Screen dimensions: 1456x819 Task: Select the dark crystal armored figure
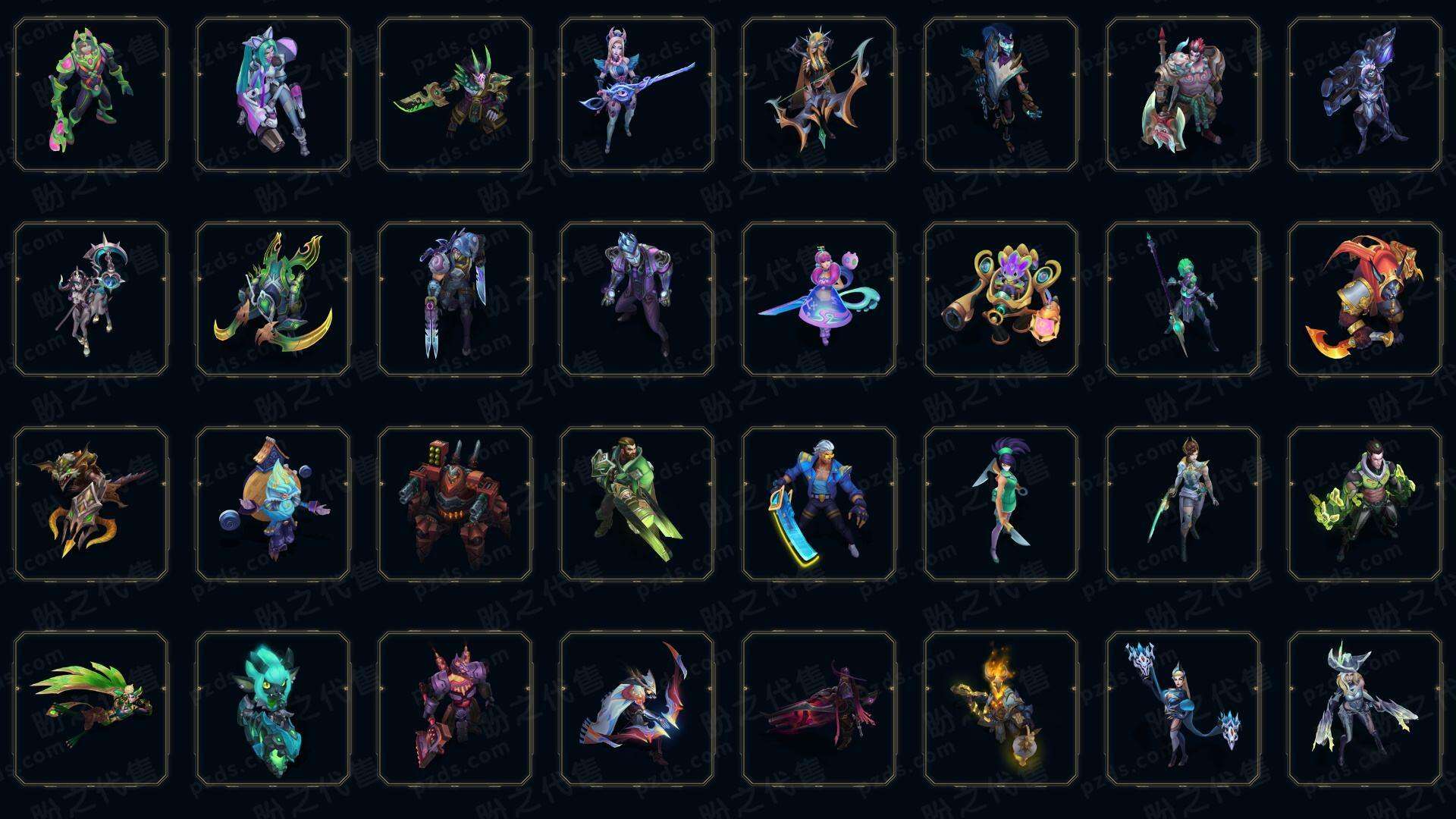[x=1365, y=95]
